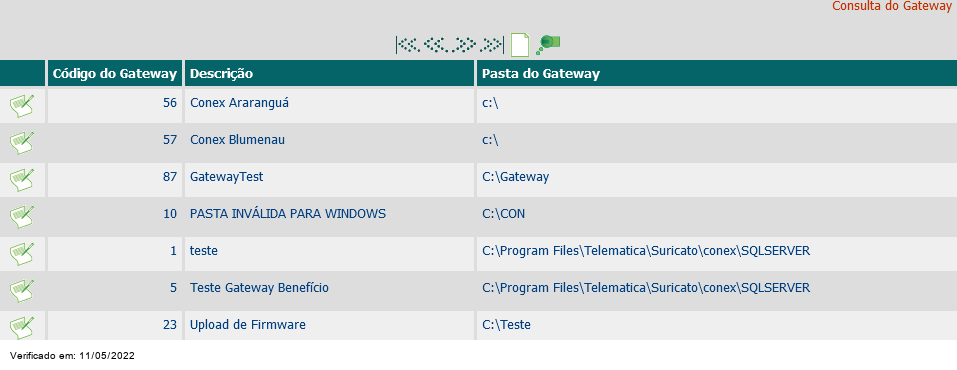This screenshot has height=370, width=957.
Task: Open the search/filter gateway icon
Action: [548, 45]
